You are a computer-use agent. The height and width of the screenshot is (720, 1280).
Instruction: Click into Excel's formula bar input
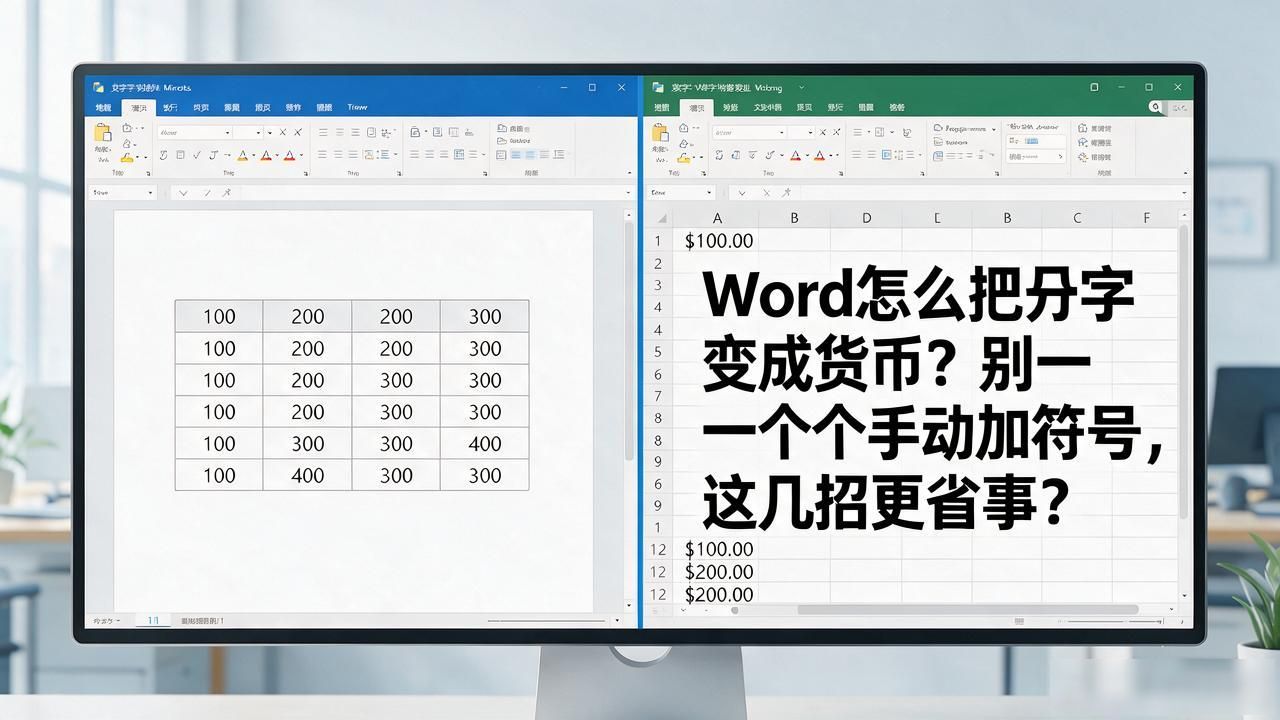(995, 192)
